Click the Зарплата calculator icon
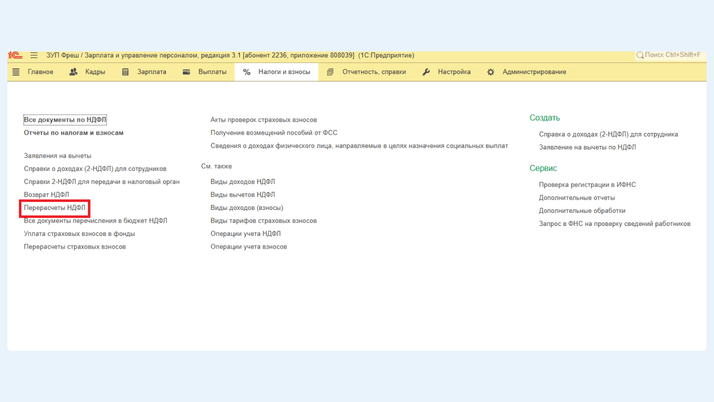 point(125,72)
